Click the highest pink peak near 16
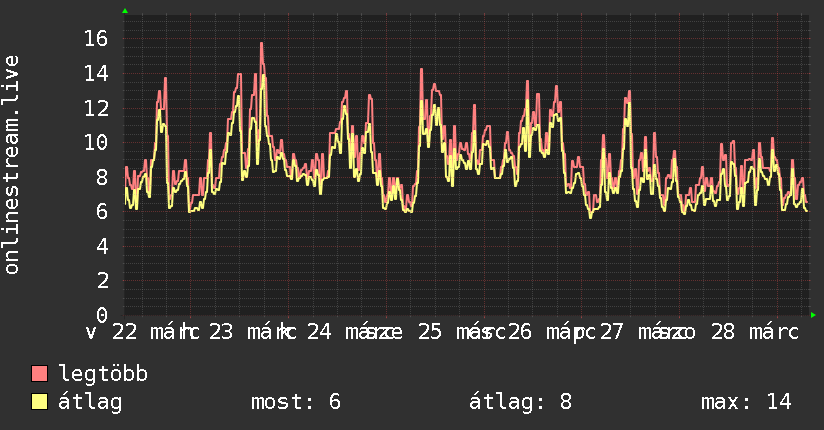 [261, 44]
